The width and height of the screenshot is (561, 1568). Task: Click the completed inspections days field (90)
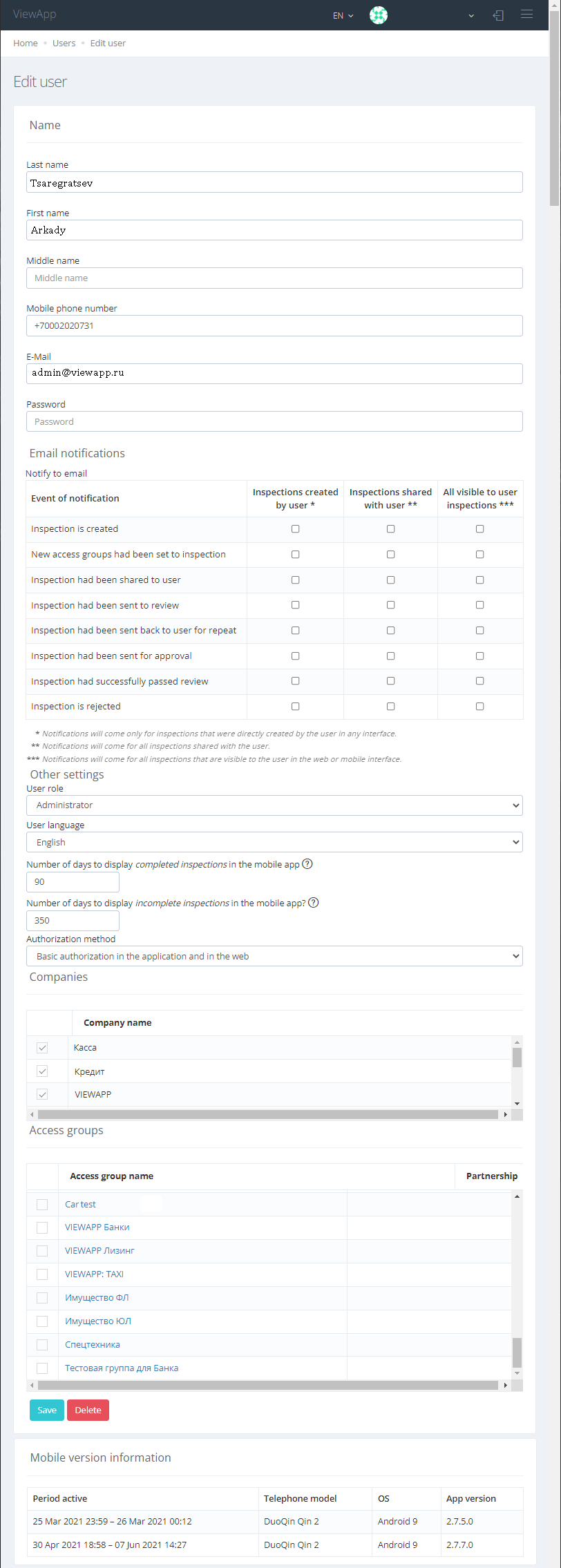(x=73, y=882)
